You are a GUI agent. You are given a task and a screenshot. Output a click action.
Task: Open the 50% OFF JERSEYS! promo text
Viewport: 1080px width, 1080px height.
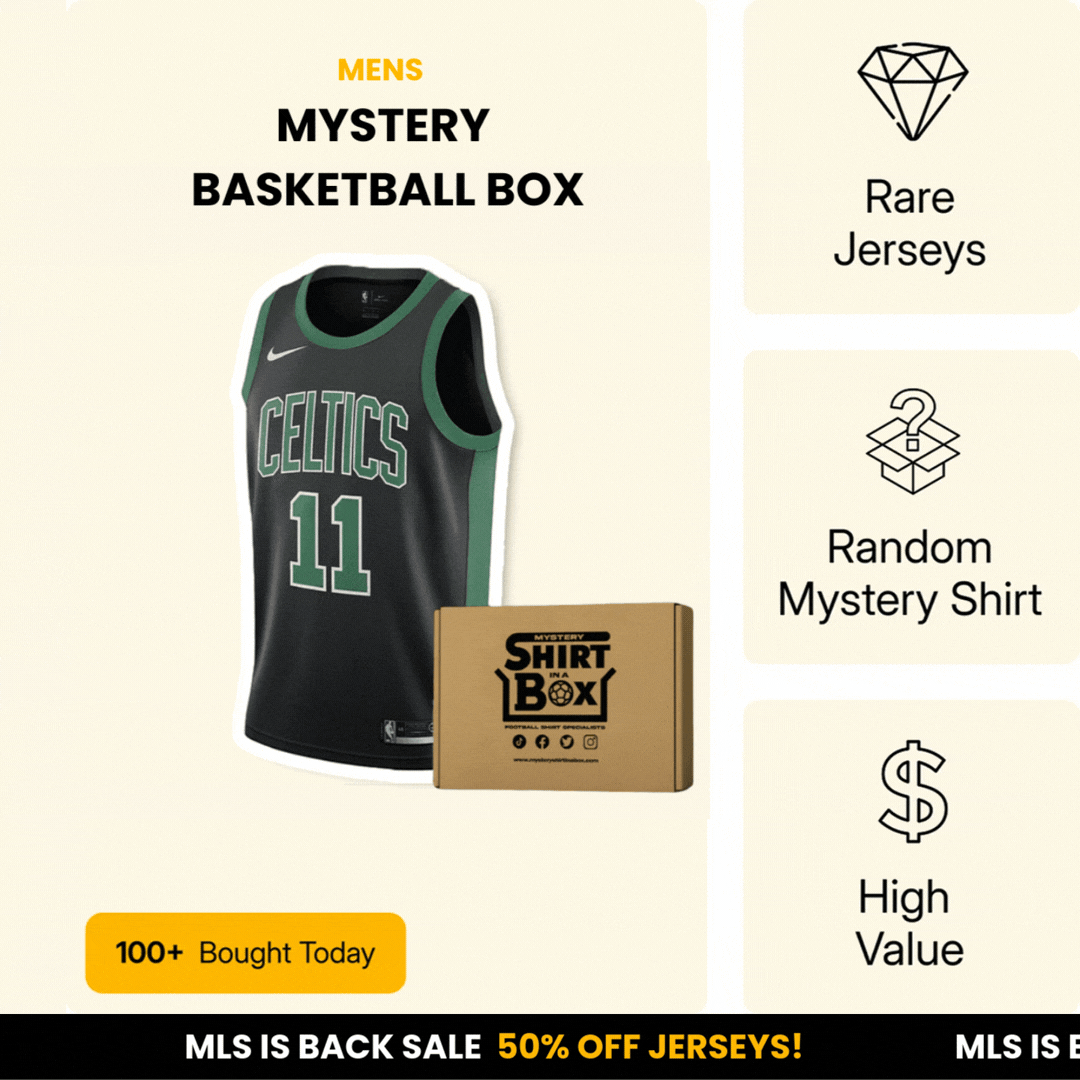click(x=650, y=1047)
